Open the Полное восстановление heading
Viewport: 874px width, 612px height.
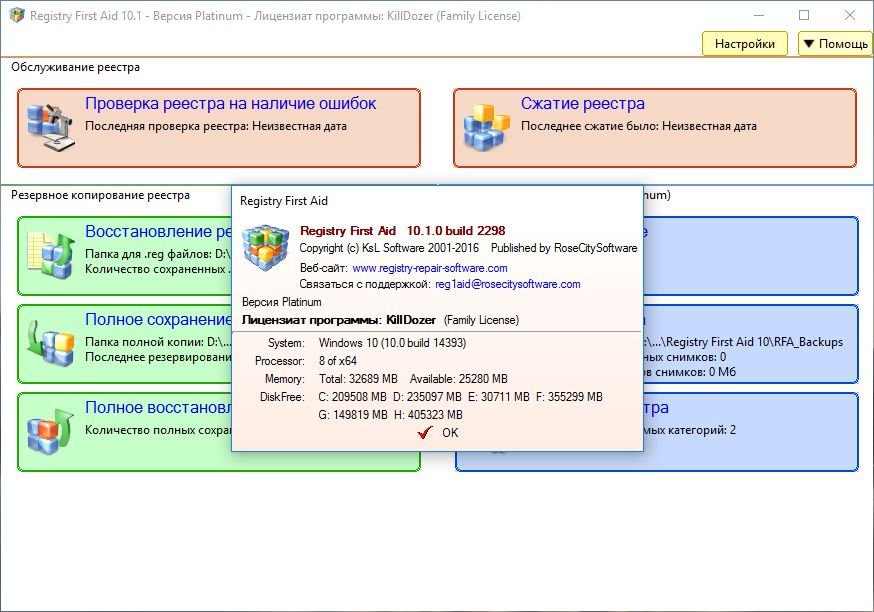pos(158,407)
